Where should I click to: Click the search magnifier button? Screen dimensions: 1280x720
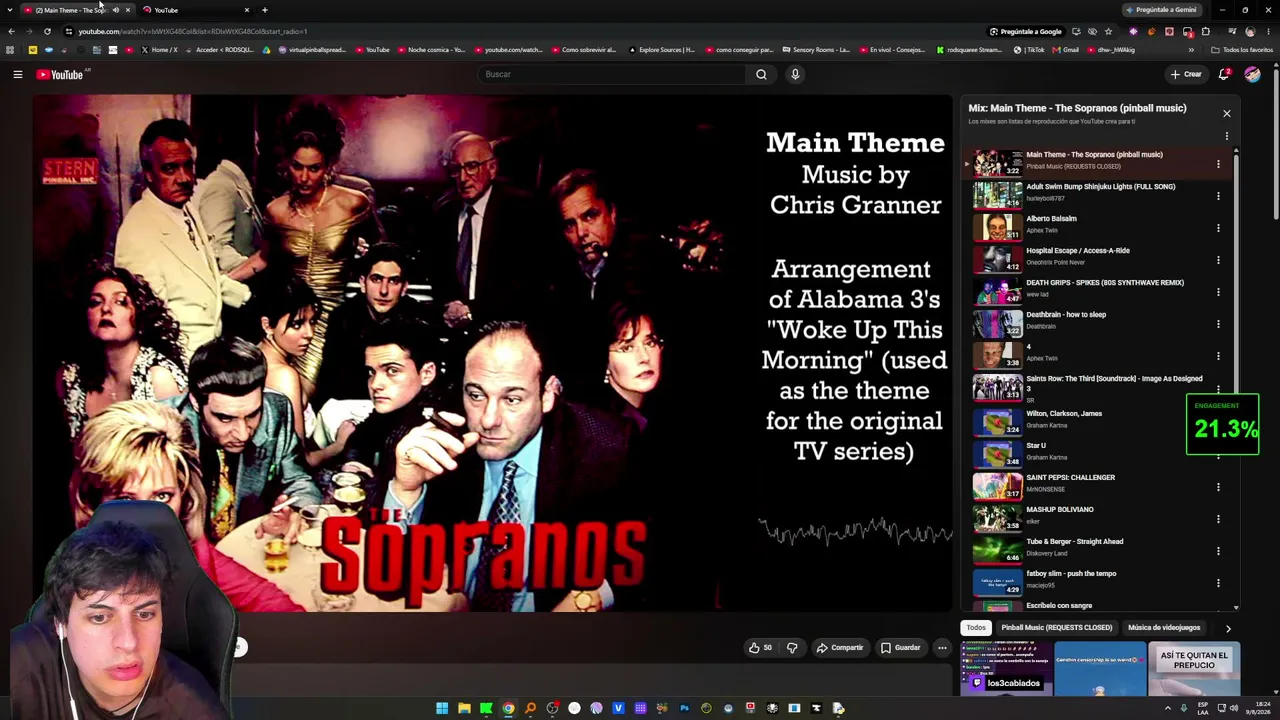coord(761,74)
